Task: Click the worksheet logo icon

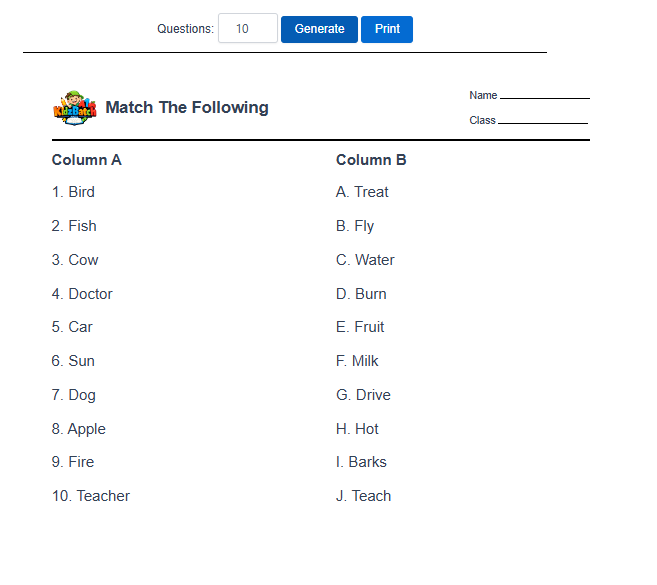Action: click(74, 107)
